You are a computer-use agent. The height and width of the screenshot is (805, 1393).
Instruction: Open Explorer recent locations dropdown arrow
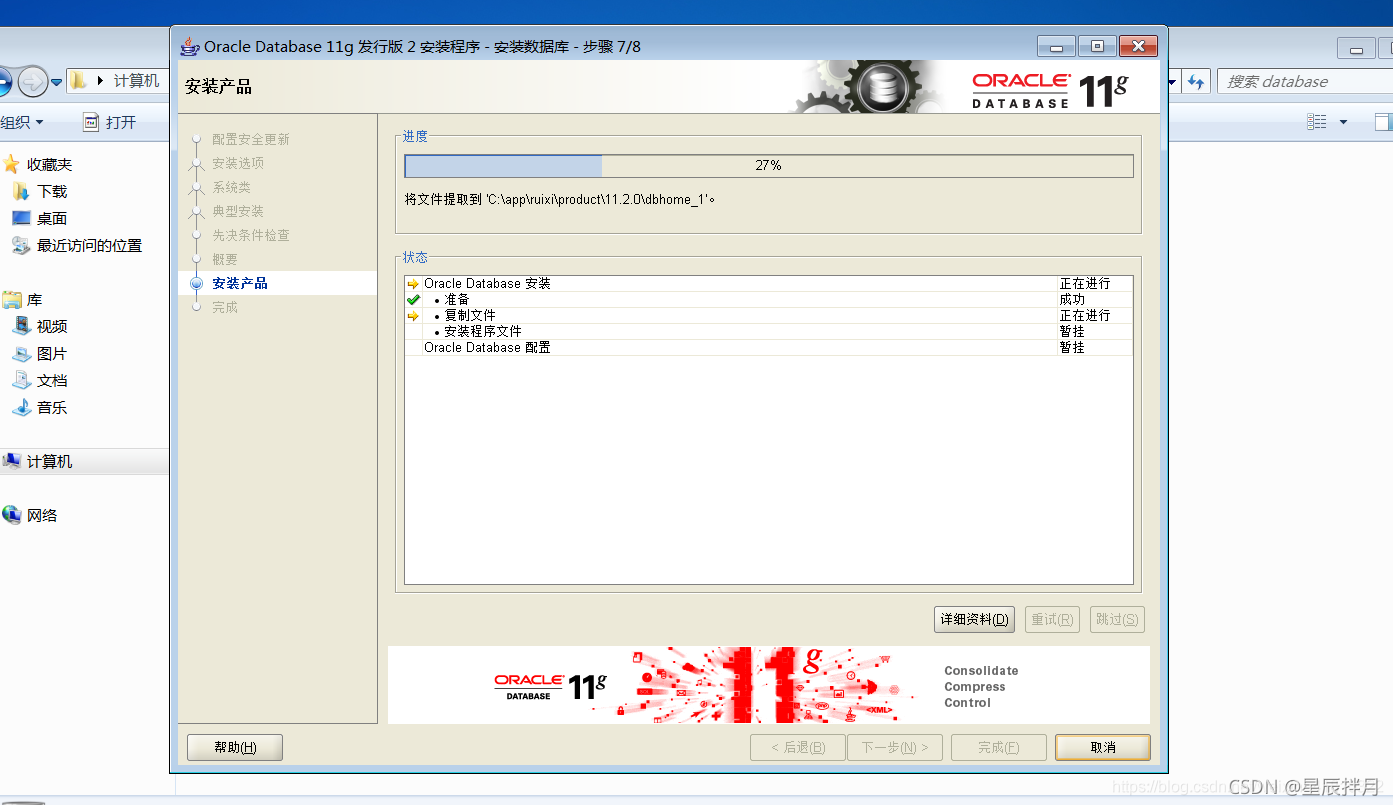[57, 82]
